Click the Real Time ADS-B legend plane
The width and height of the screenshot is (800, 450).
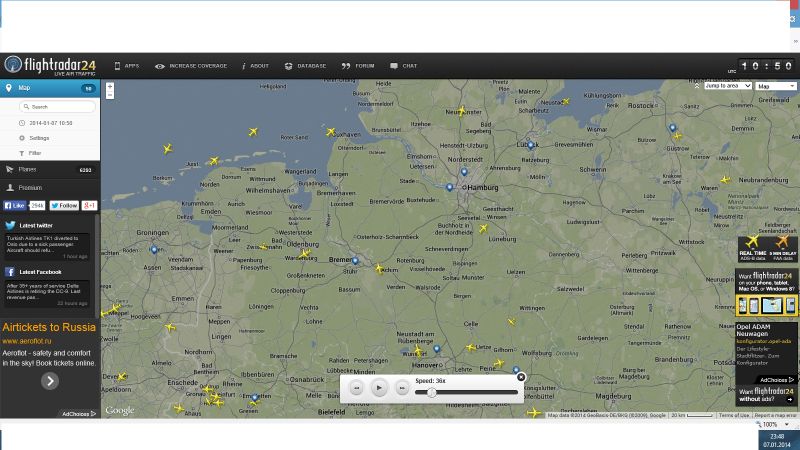[753, 242]
